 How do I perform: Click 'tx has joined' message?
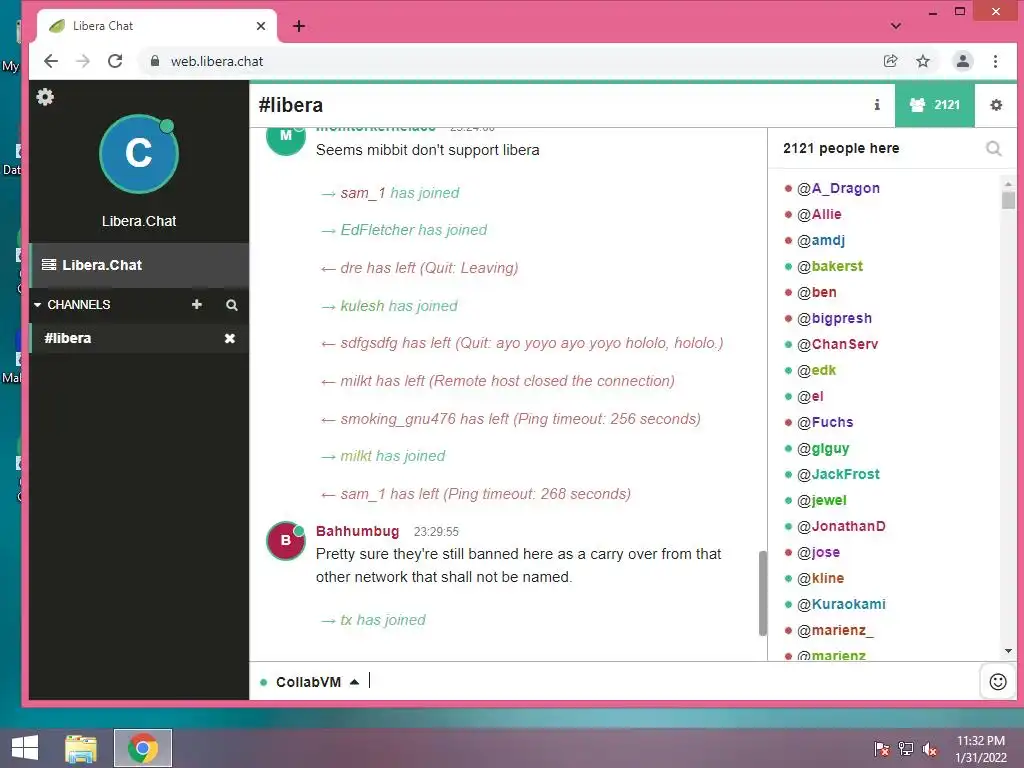click(x=383, y=620)
